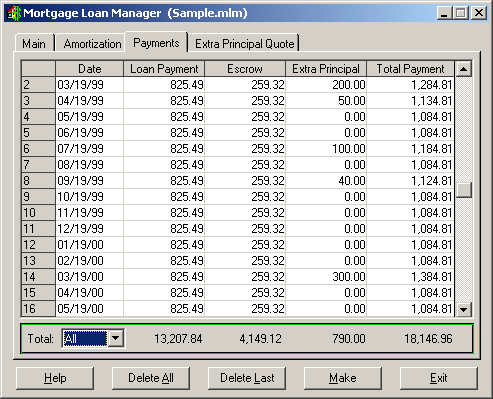The width and height of the screenshot is (493, 399).
Task: Click the Total Payment column header
Action: 410,69
